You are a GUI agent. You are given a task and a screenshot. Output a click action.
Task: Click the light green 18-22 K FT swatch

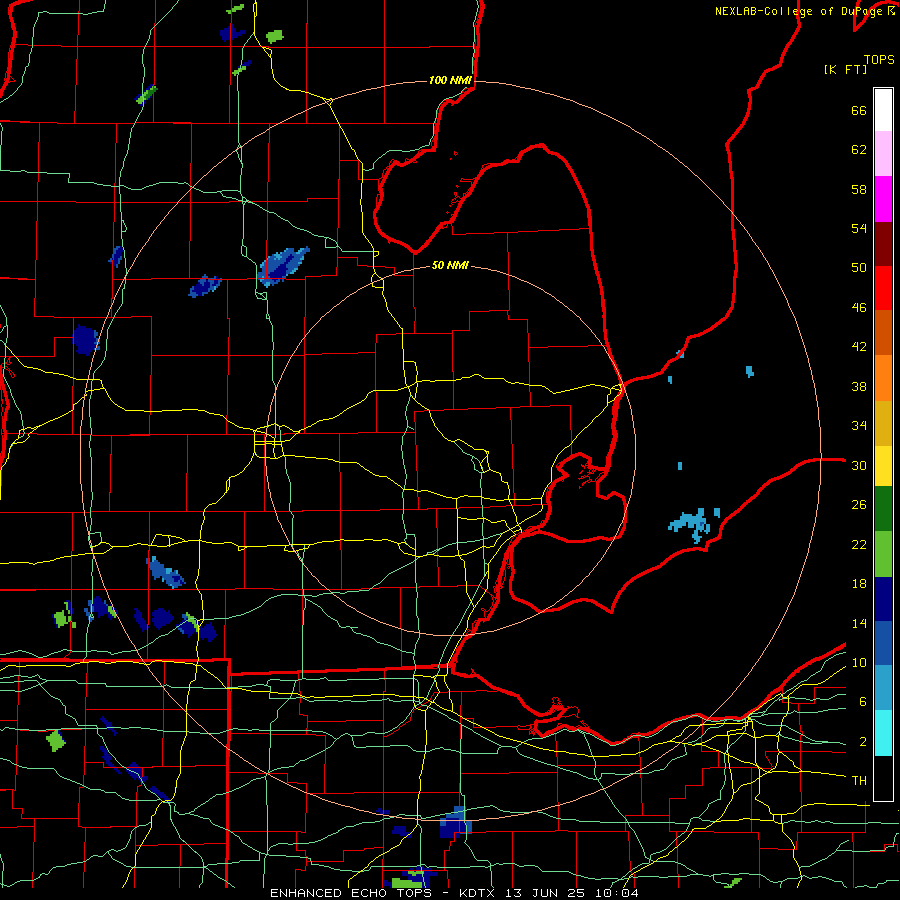click(x=883, y=554)
